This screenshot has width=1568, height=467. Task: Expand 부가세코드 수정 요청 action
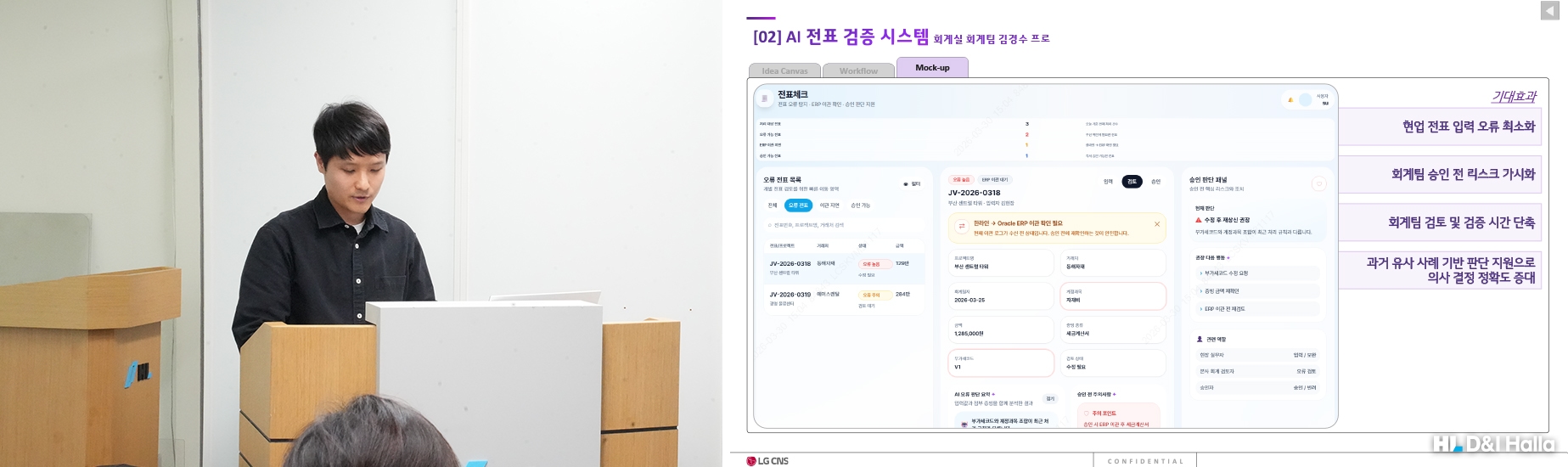tap(1257, 273)
